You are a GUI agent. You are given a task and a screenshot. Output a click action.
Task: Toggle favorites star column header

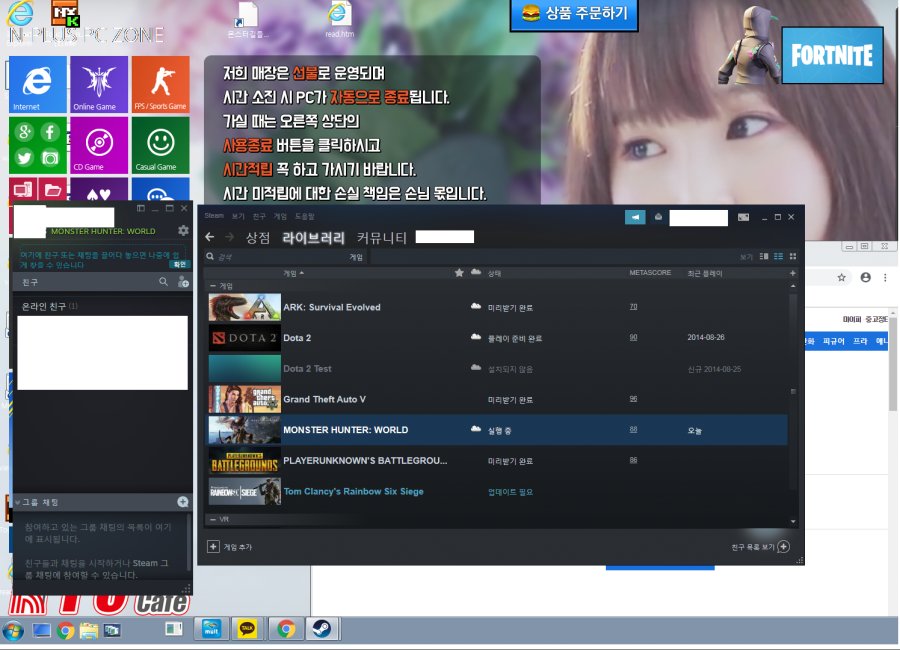459,273
